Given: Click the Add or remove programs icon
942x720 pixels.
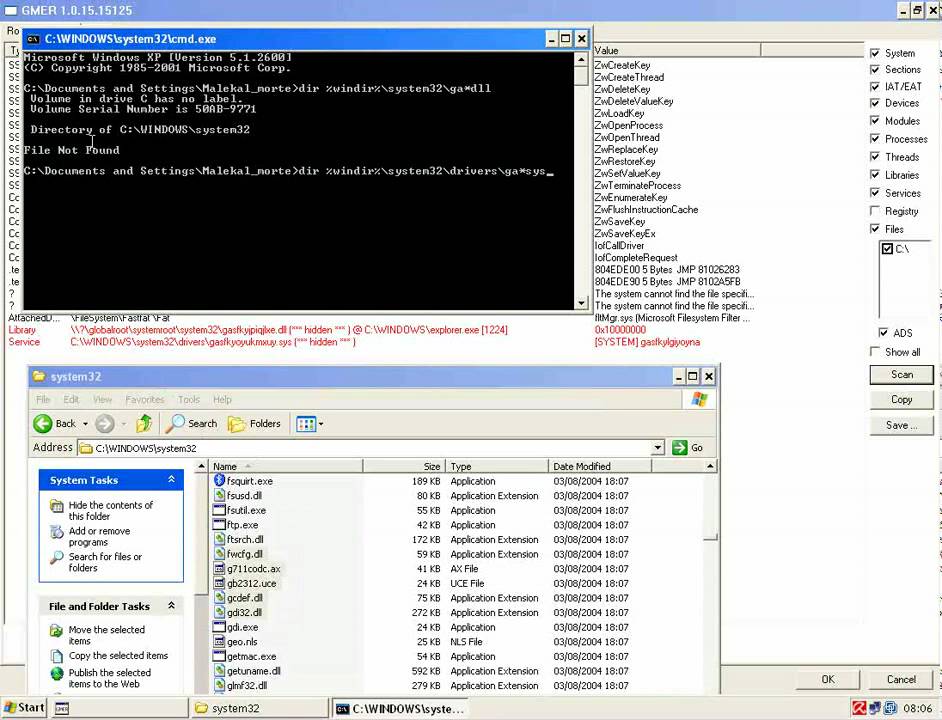Looking at the screenshot, I should [56, 532].
